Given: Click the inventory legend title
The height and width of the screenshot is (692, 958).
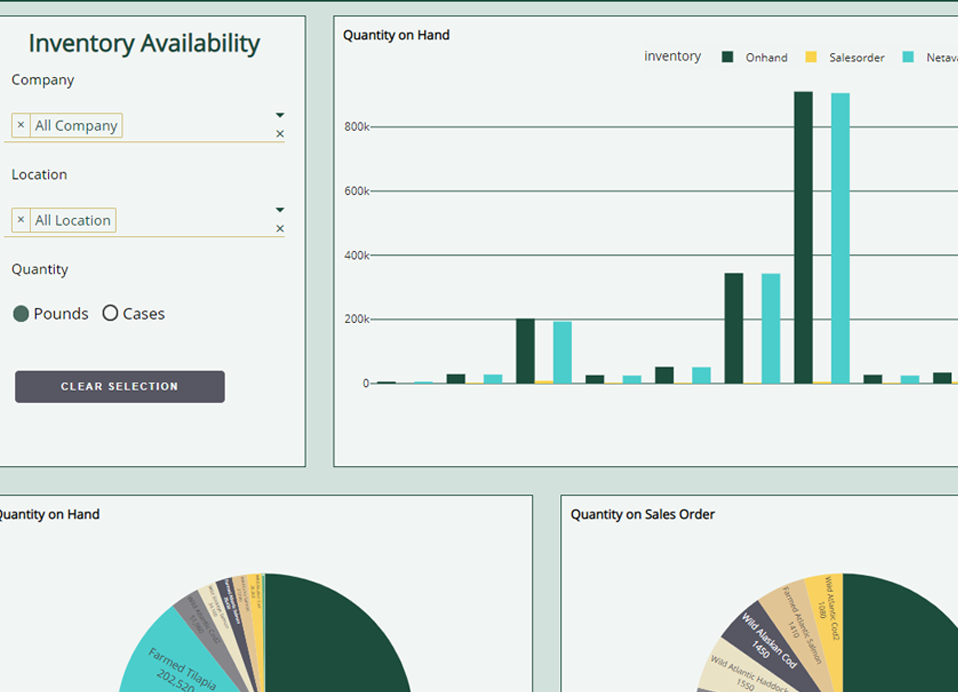Looking at the screenshot, I should click(x=672, y=56).
